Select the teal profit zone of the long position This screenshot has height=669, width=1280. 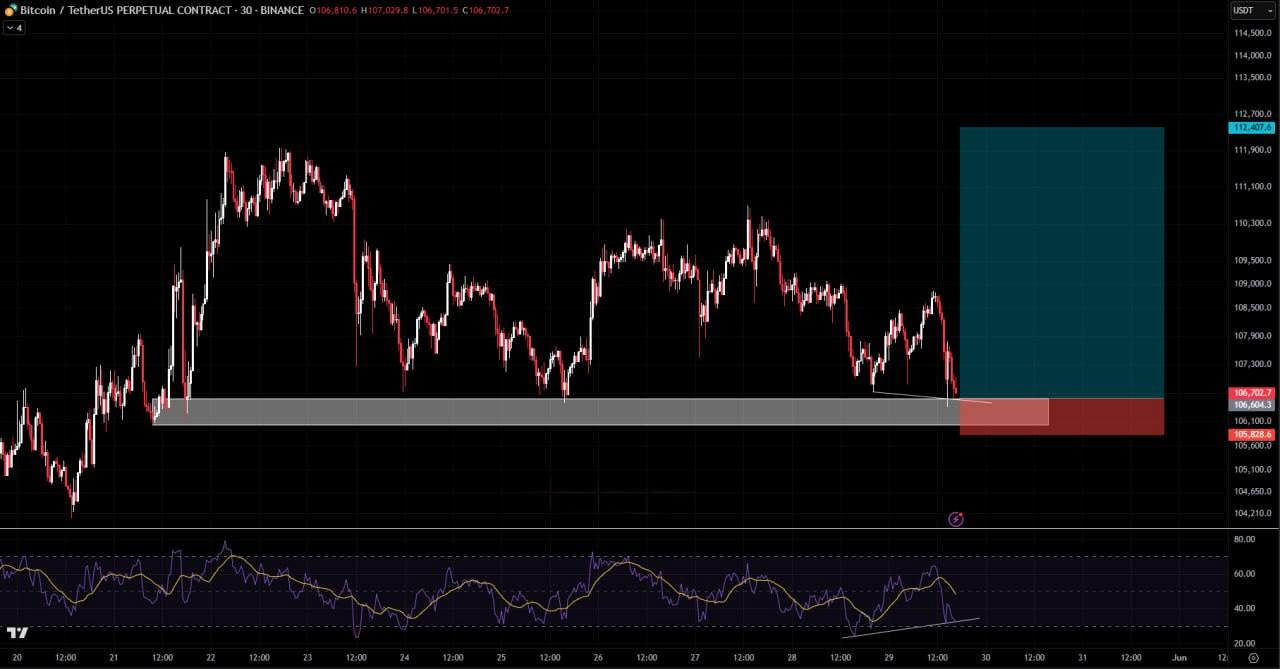tap(1061, 262)
